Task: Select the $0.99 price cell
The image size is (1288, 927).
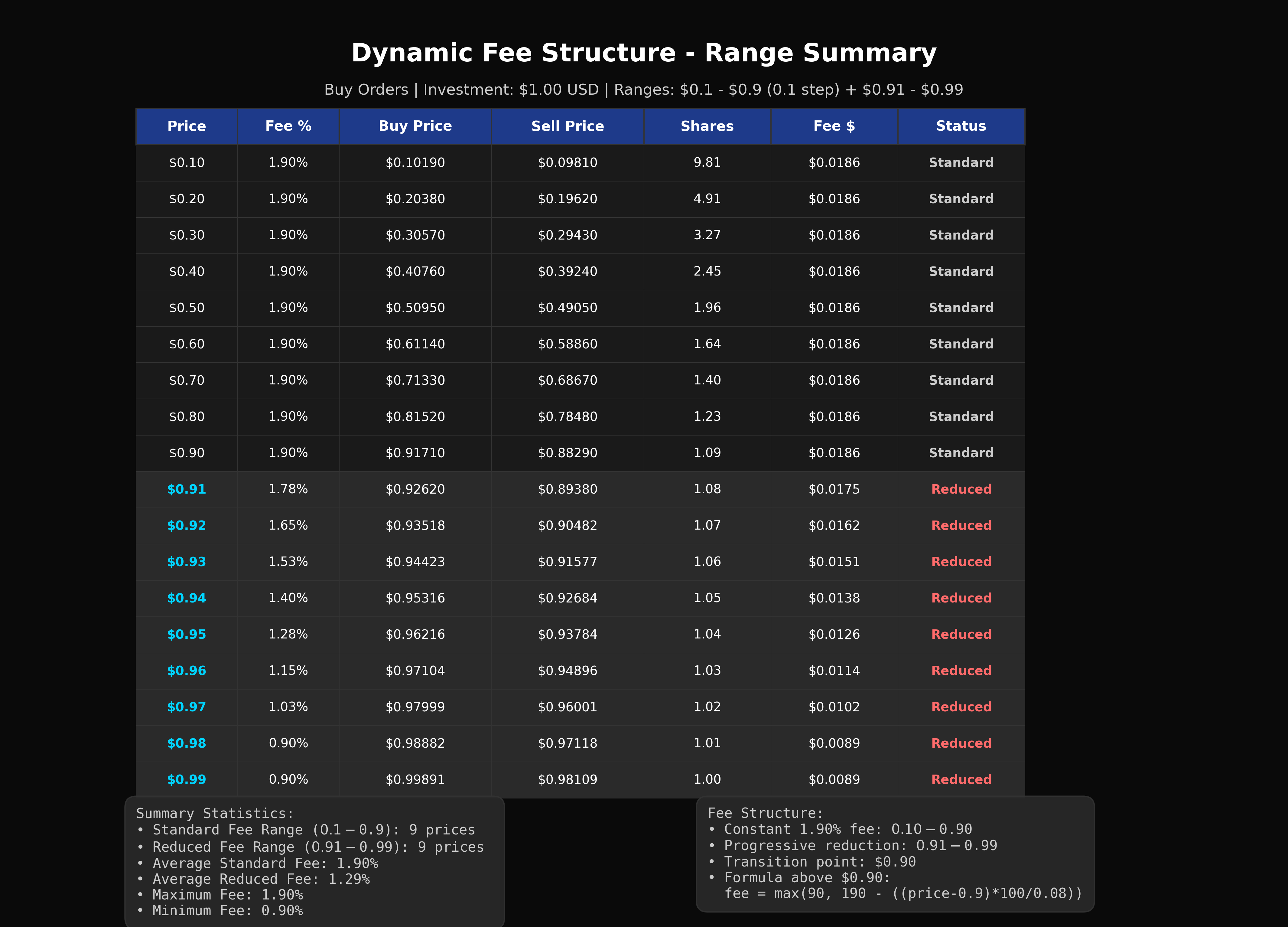Action: (x=186, y=779)
